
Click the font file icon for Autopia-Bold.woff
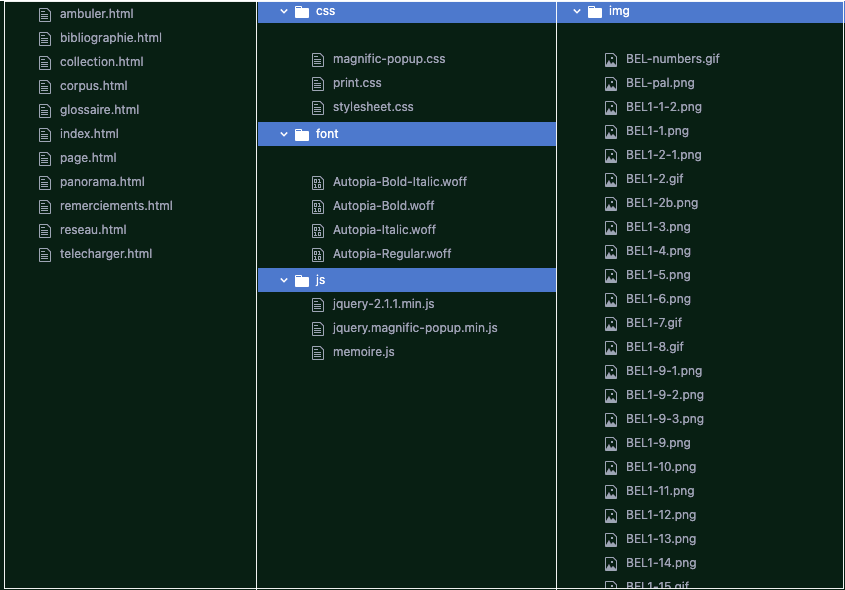click(x=317, y=206)
